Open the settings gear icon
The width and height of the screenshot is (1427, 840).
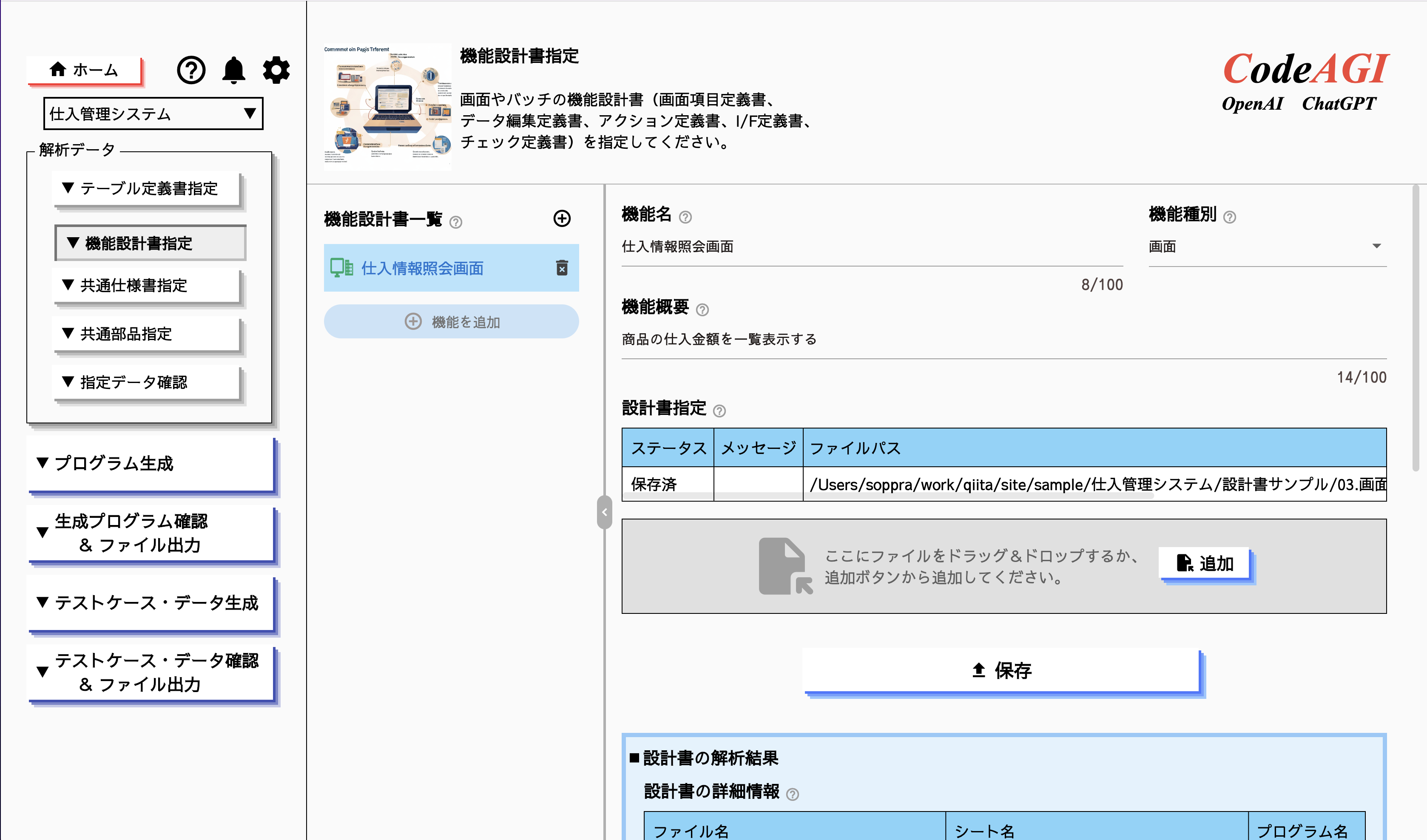point(276,70)
